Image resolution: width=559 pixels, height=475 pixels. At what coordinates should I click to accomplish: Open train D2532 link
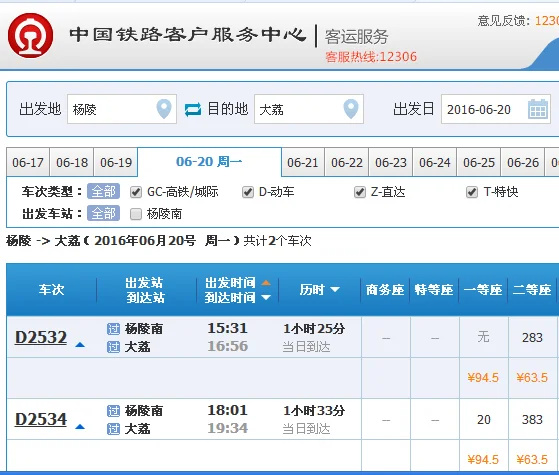[41, 337]
